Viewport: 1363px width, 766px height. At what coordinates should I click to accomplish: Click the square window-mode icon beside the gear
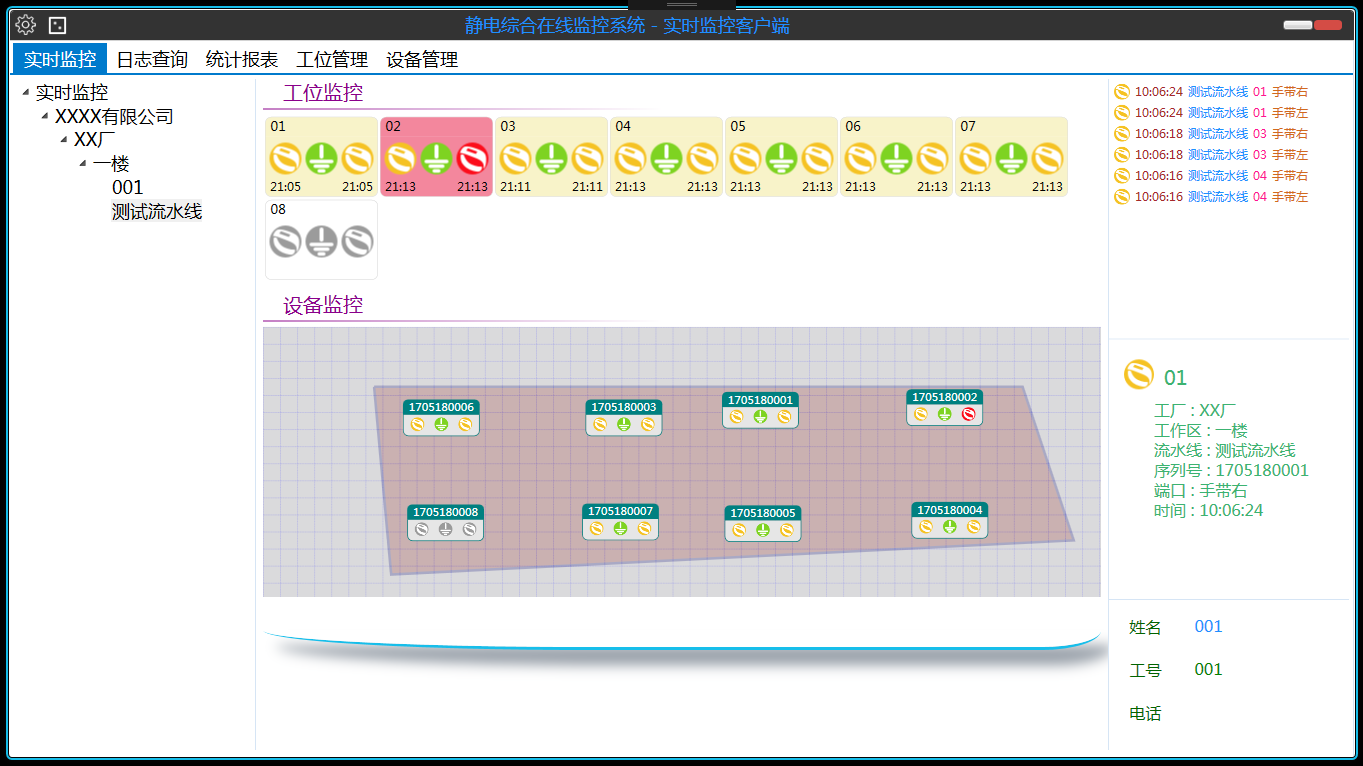pyautogui.click(x=58, y=25)
